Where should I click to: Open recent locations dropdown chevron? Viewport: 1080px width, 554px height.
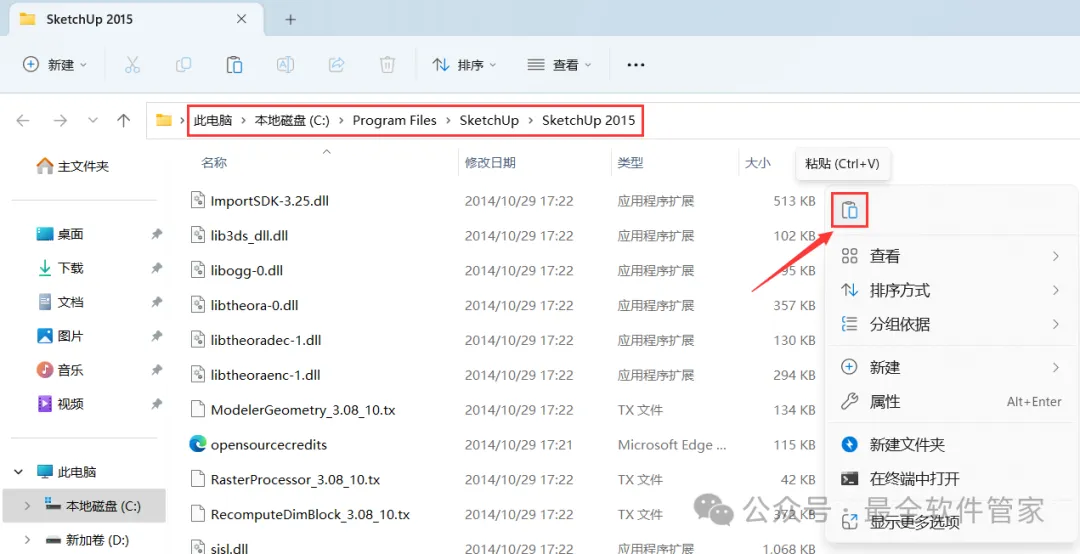click(x=93, y=121)
